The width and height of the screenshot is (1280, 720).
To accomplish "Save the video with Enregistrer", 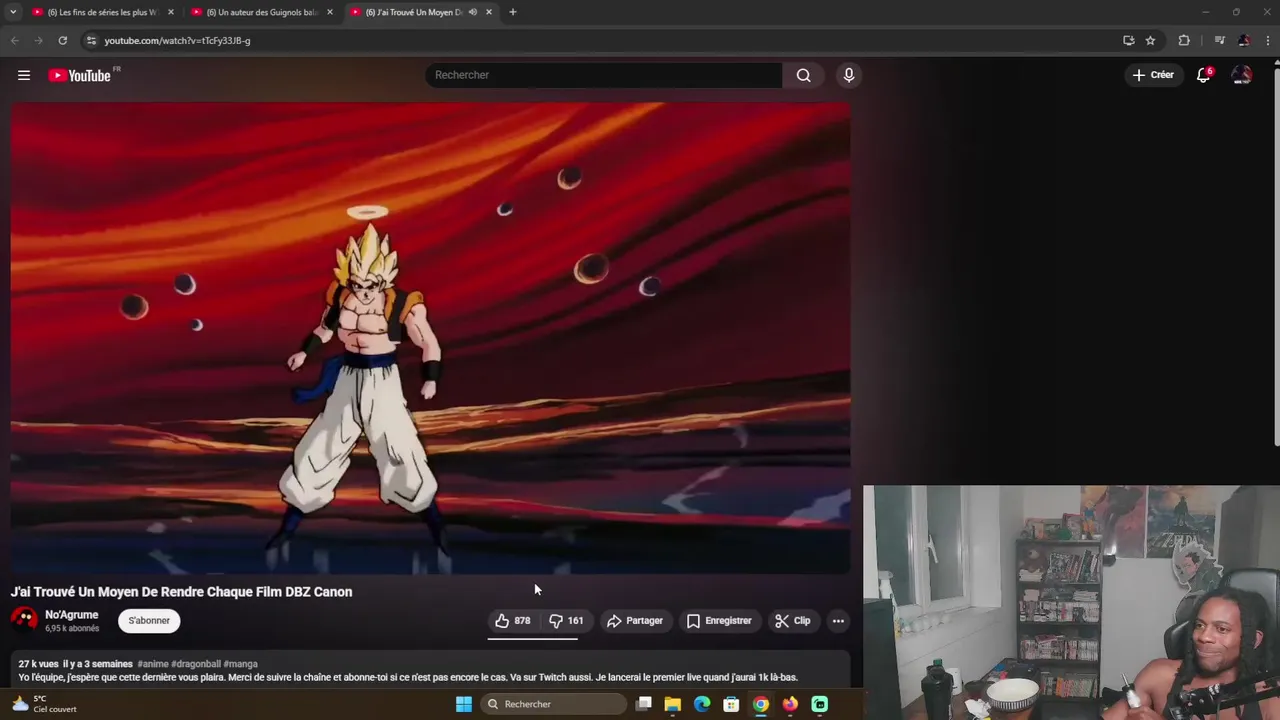I will (719, 621).
